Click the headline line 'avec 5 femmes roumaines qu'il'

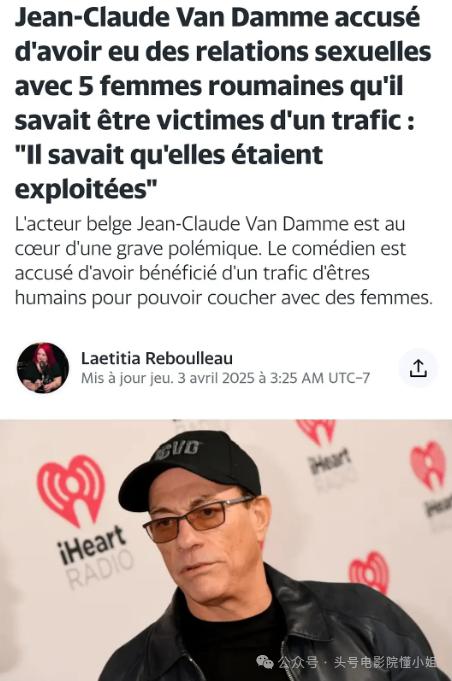pos(209,86)
